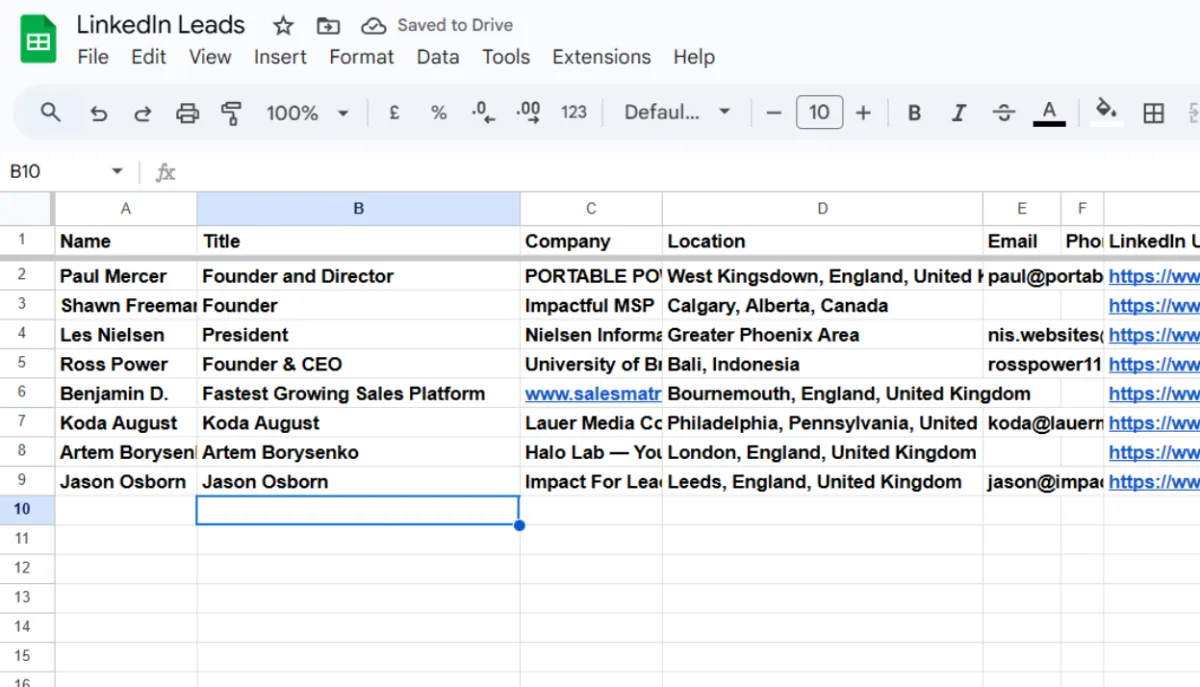Click the print icon
The width and height of the screenshot is (1200, 687).
pyautogui.click(x=187, y=113)
